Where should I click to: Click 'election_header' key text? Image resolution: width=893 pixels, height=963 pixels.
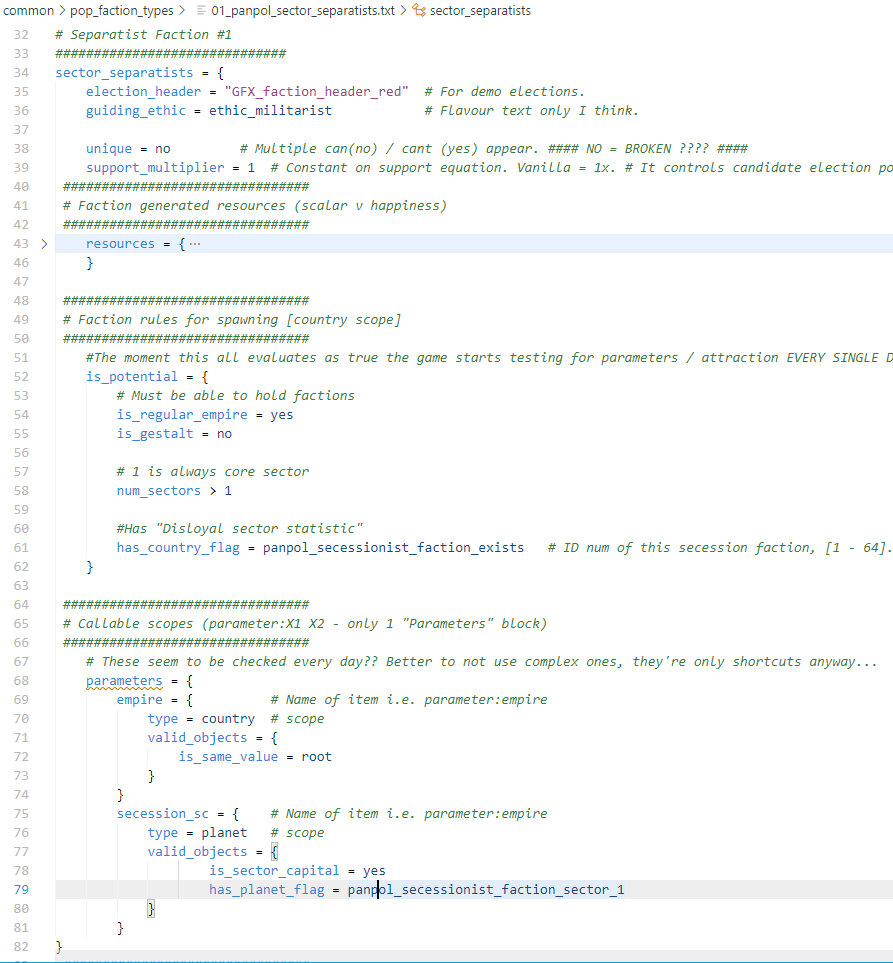(x=143, y=92)
